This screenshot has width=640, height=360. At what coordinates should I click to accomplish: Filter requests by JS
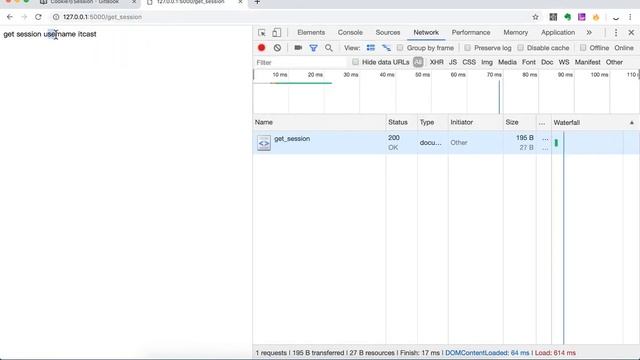(453, 62)
